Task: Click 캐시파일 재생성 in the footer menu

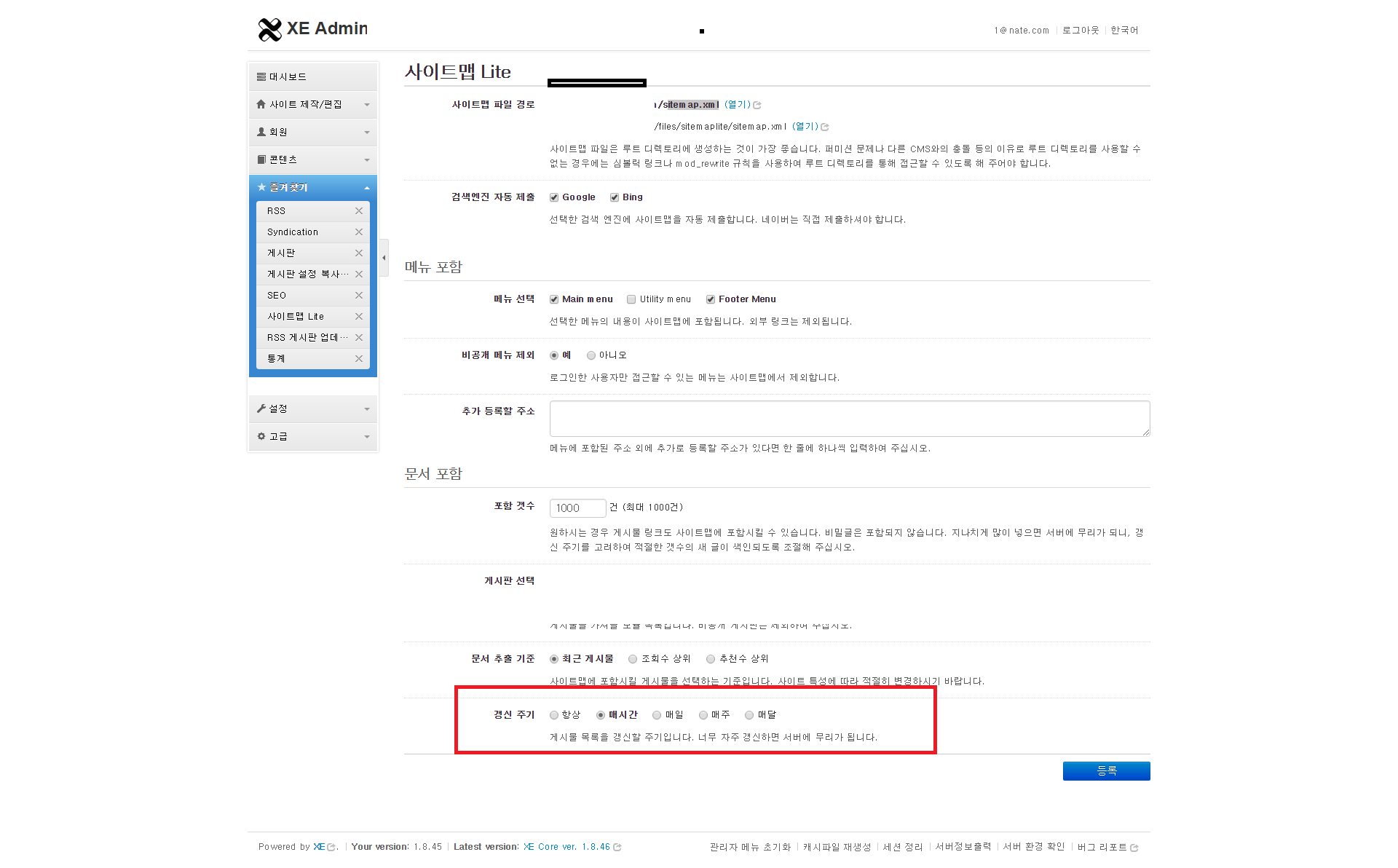Action: pos(836,847)
